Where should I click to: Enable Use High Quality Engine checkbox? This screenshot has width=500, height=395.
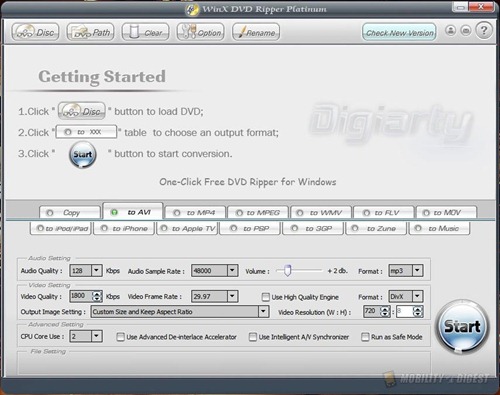266,297
